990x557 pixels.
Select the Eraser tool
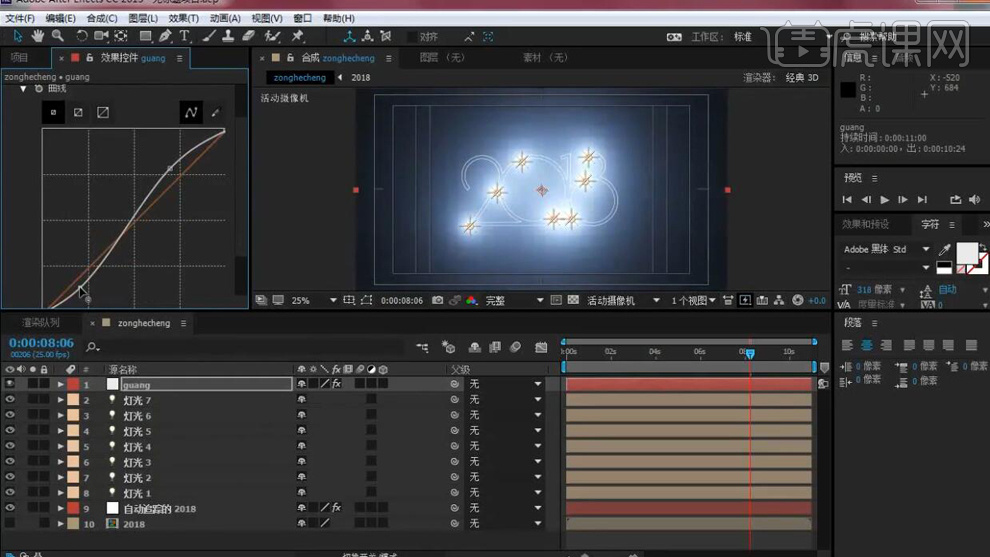pyautogui.click(x=249, y=36)
